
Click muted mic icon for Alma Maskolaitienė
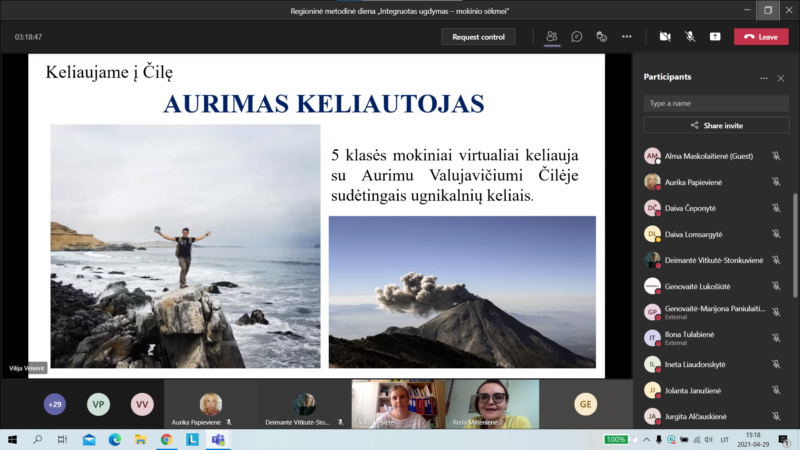pos(776,156)
